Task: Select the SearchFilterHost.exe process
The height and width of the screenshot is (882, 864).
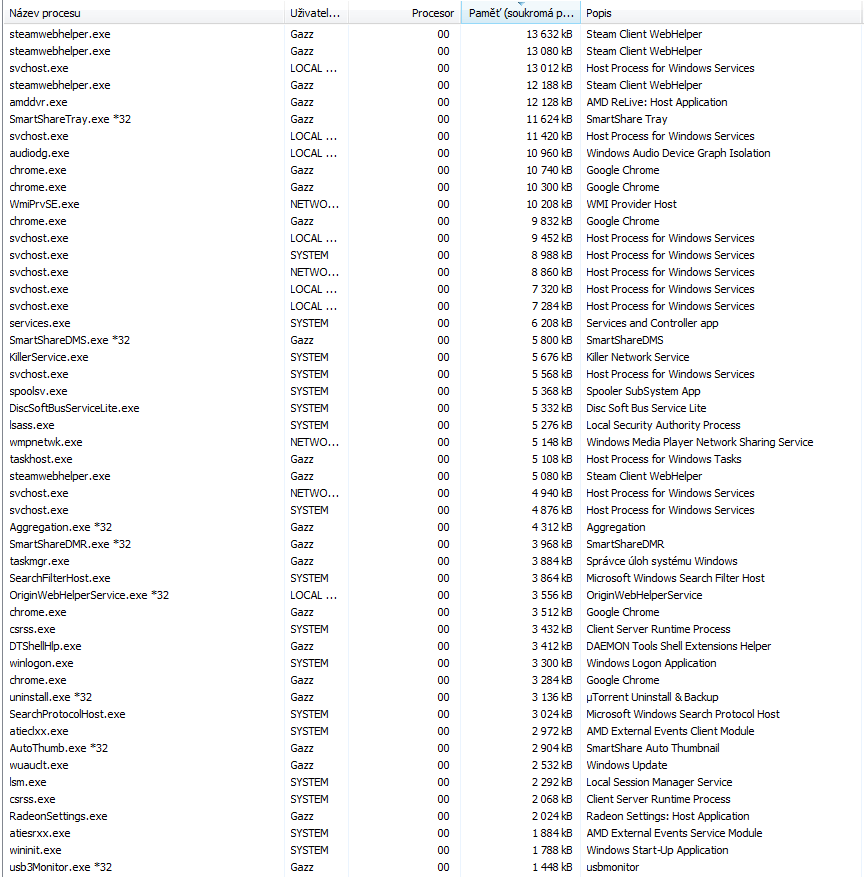Action: click(433, 578)
